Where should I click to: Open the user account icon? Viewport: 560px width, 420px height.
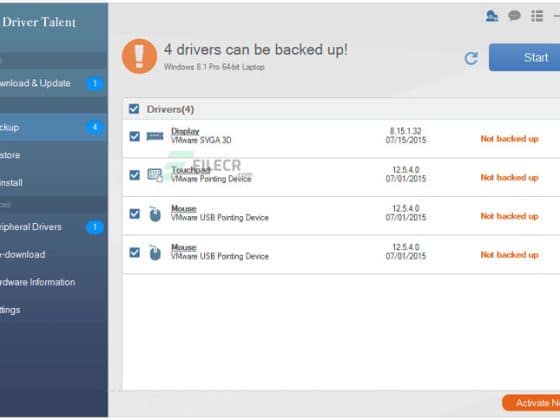[x=492, y=16]
